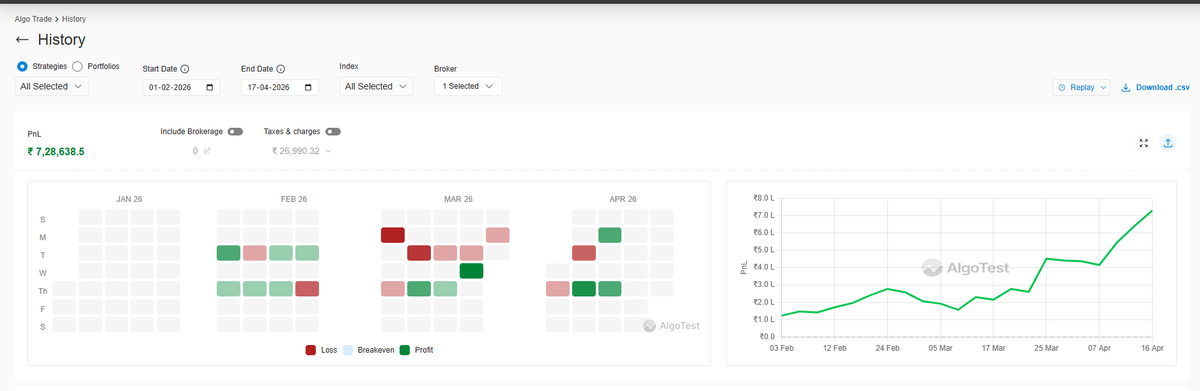Edit brokerage value via pencil icon
The image size is (1200, 391).
click(x=207, y=151)
